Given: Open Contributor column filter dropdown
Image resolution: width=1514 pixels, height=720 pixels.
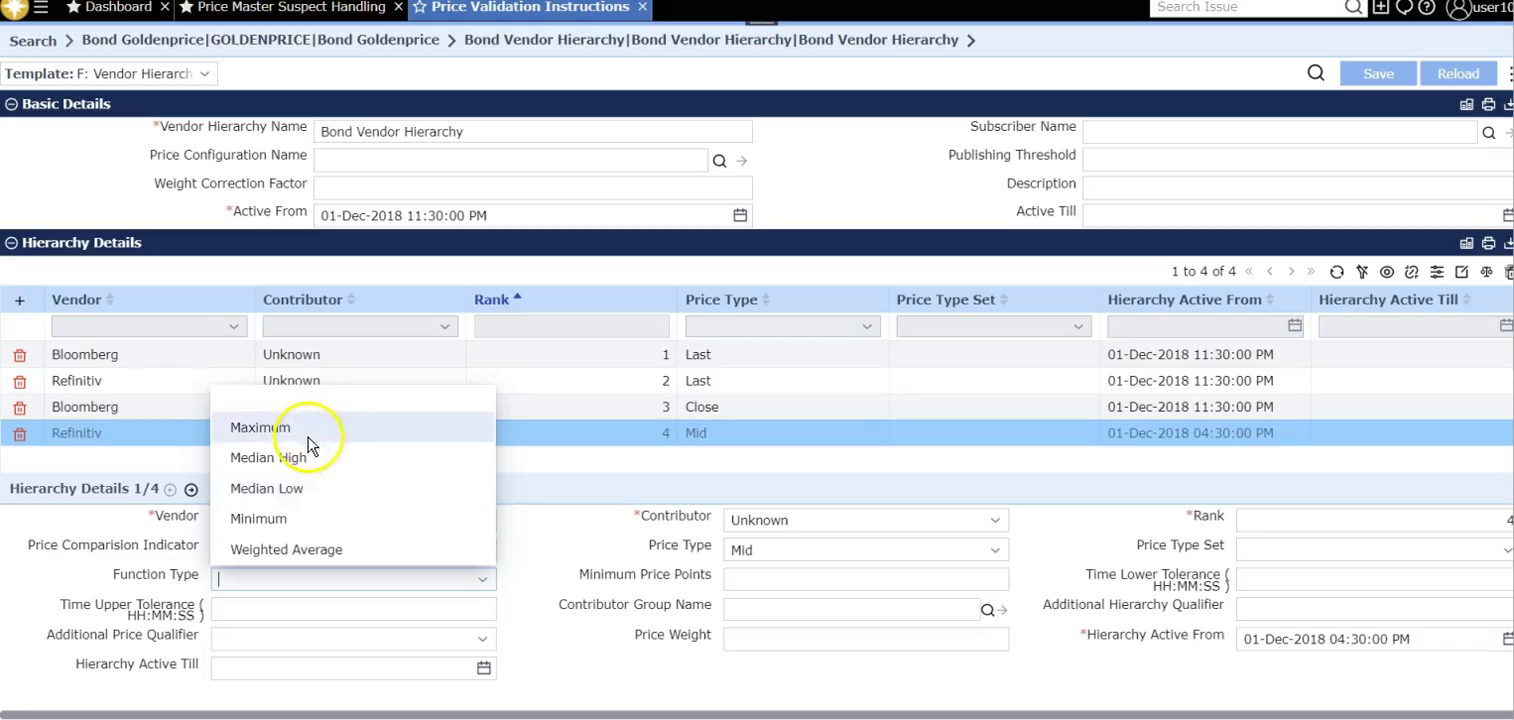Looking at the screenshot, I should (445, 327).
